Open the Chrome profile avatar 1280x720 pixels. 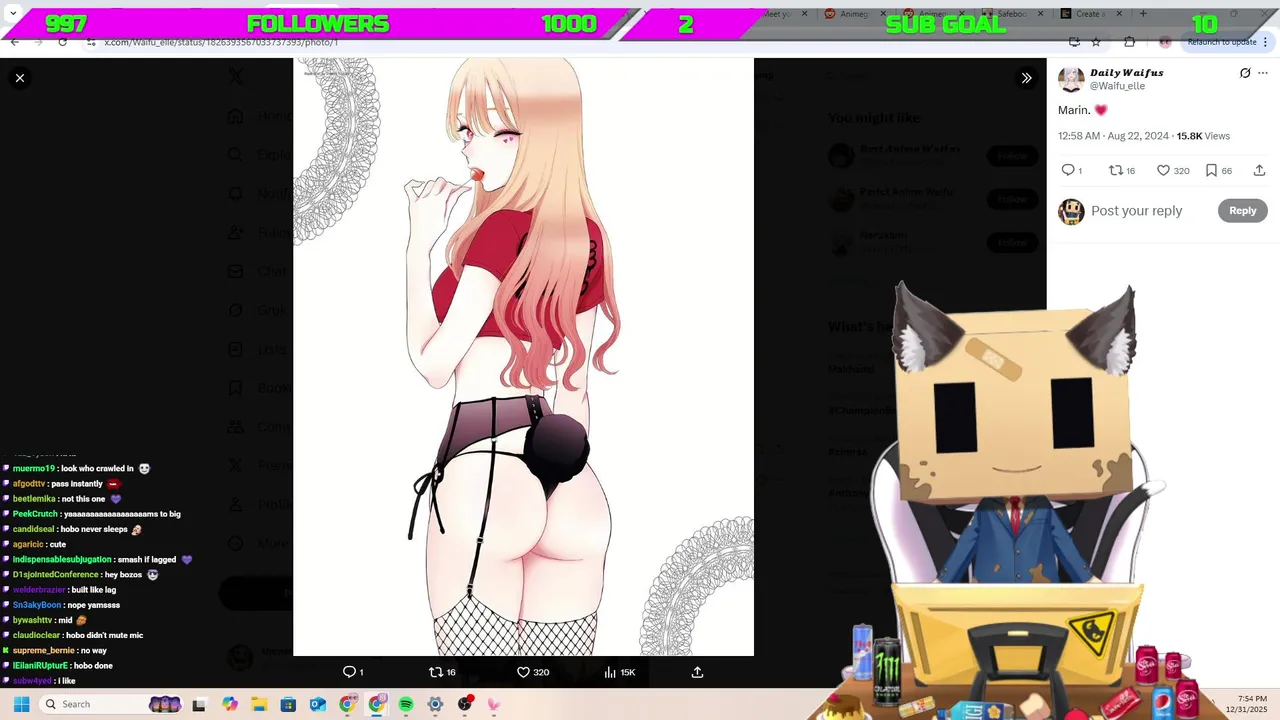click(1164, 42)
